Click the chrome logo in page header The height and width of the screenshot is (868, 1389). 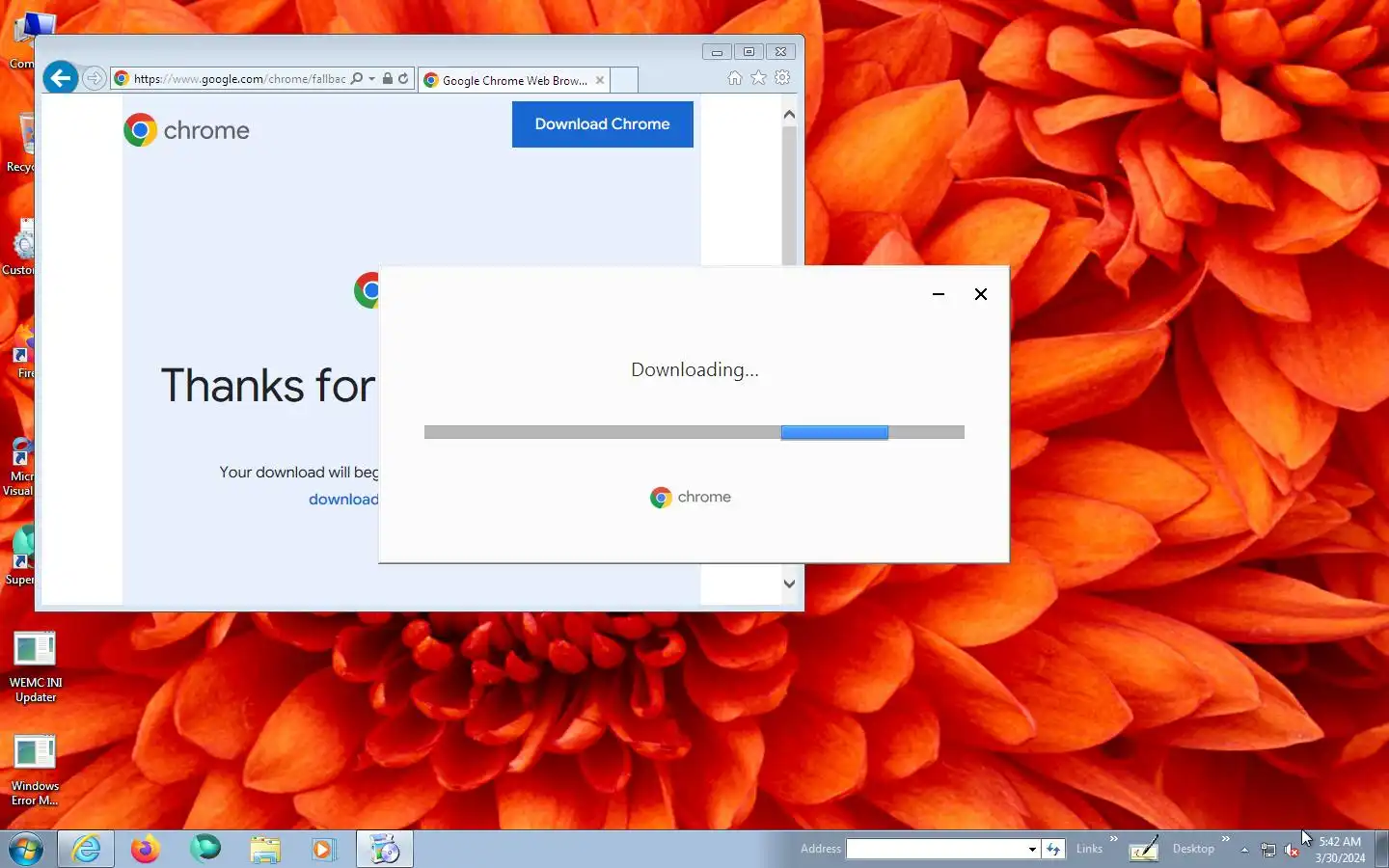point(186,130)
